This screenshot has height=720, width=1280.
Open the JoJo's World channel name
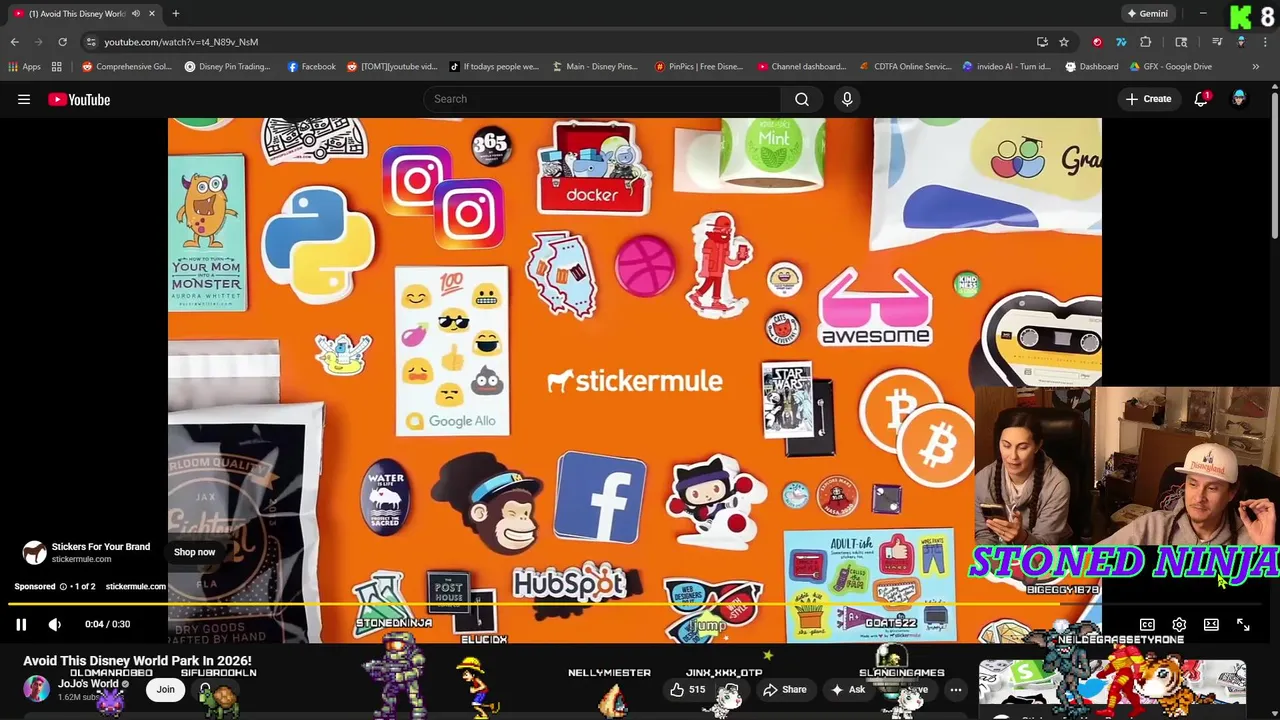click(x=88, y=684)
